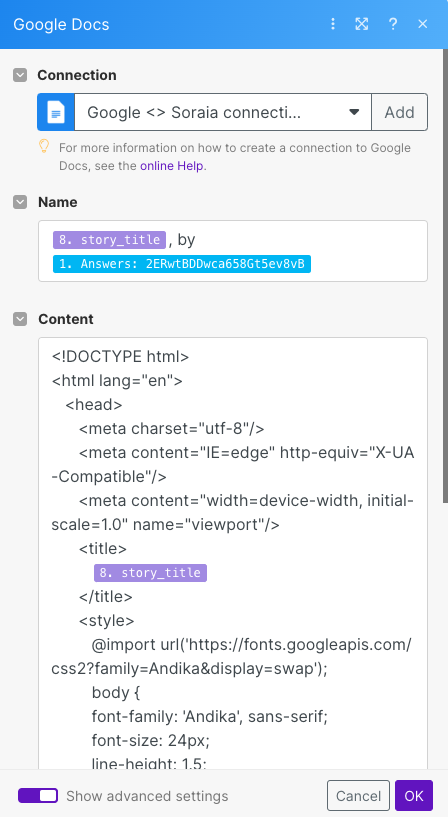Toggle Show advanced settings switch
The image size is (448, 817).
pos(38,796)
